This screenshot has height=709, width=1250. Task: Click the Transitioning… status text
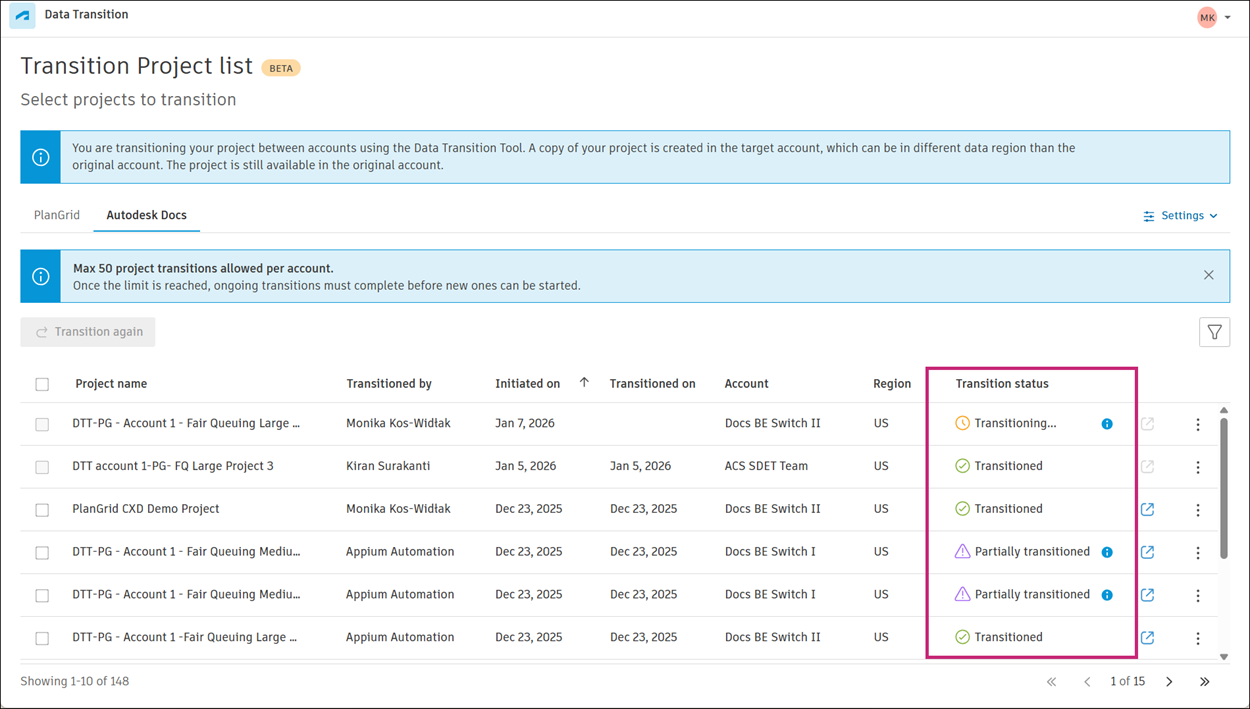pos(1015,423)
